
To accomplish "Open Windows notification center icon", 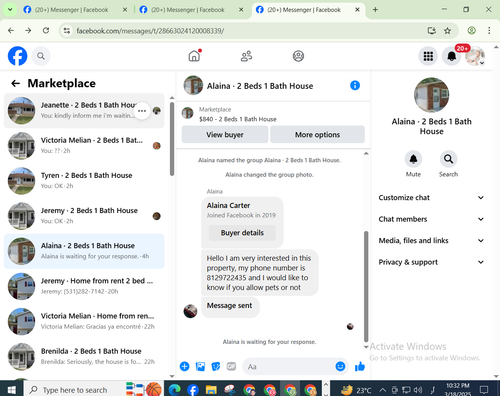I will (484, 390).
